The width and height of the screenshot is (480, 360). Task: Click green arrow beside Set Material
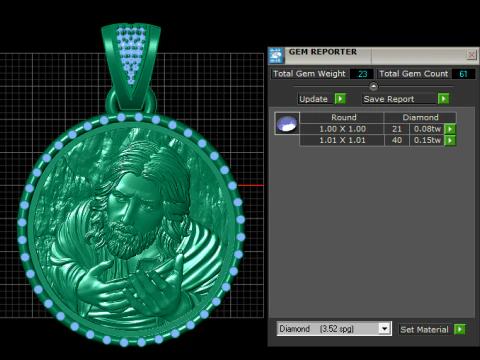(460, 329)
